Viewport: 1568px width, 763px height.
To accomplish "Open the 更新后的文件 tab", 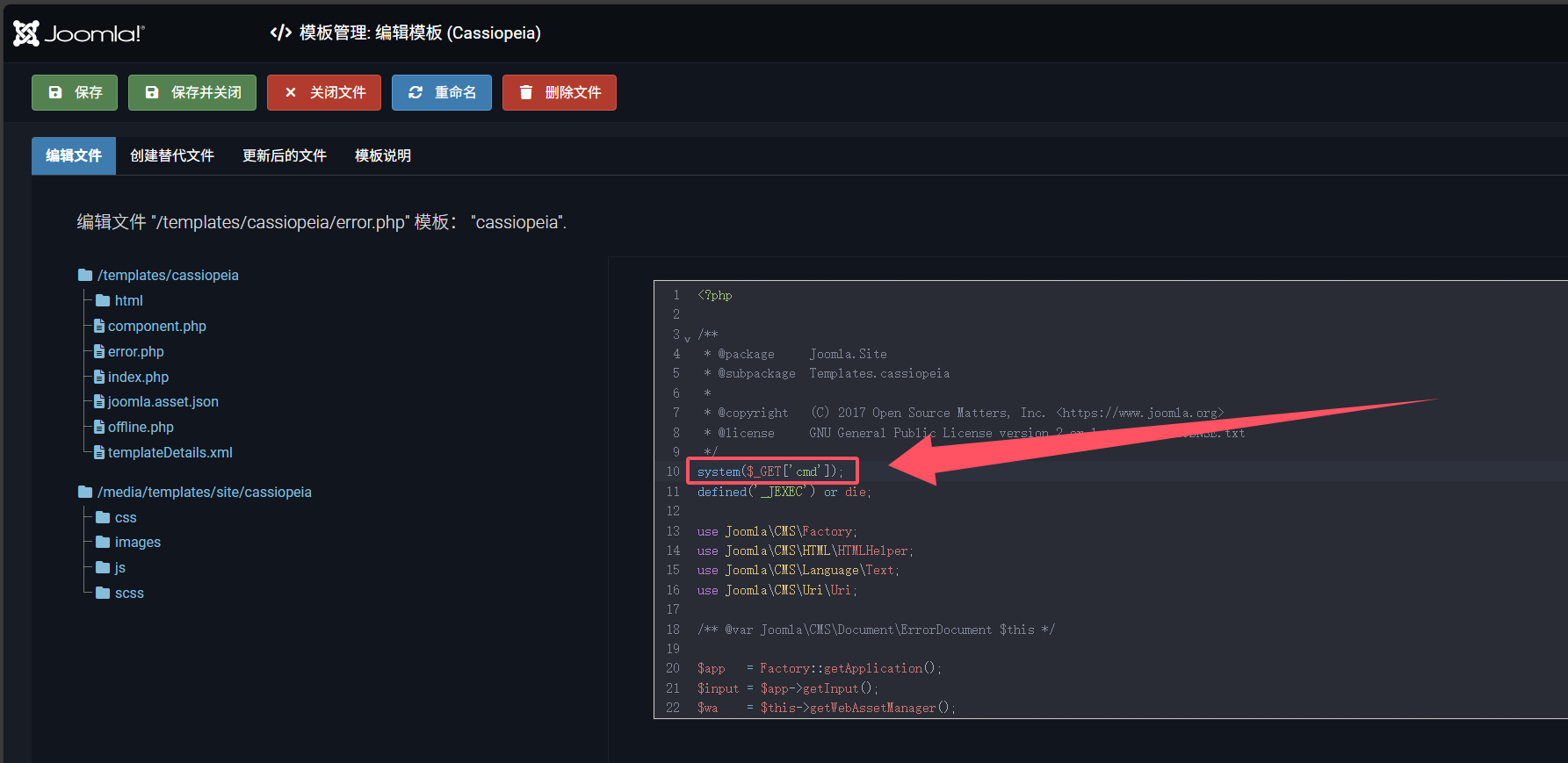I will click(x=285, y=155).
